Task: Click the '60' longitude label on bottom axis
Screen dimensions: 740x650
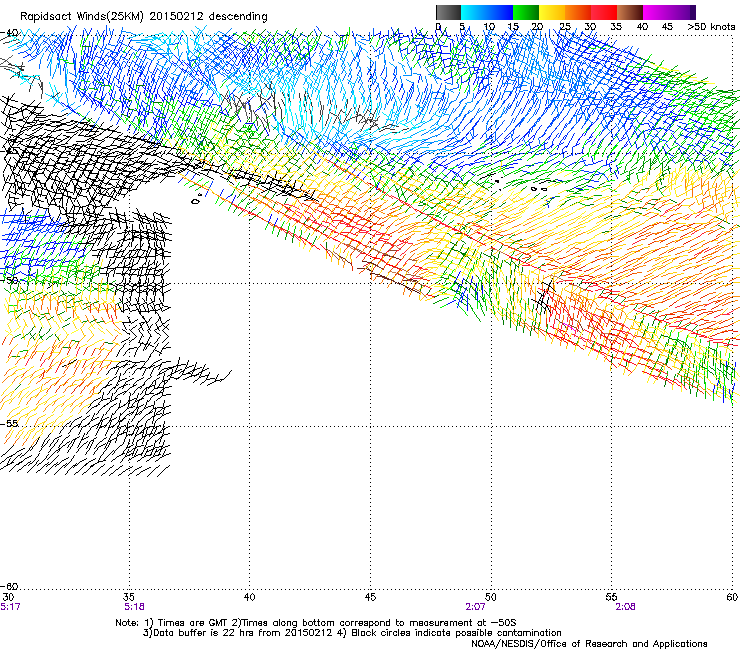Action: (732, 597)
